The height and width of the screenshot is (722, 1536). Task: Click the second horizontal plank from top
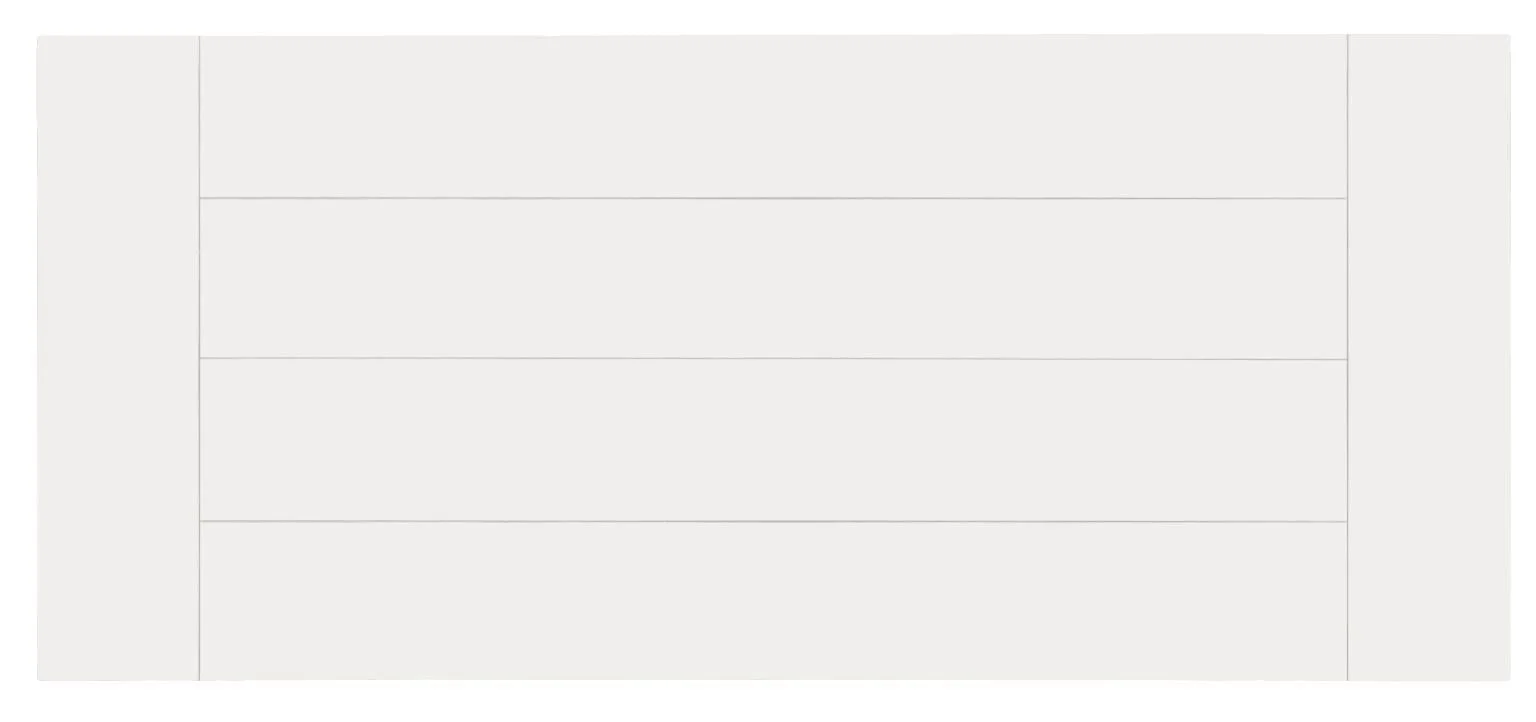pos(773,278)
